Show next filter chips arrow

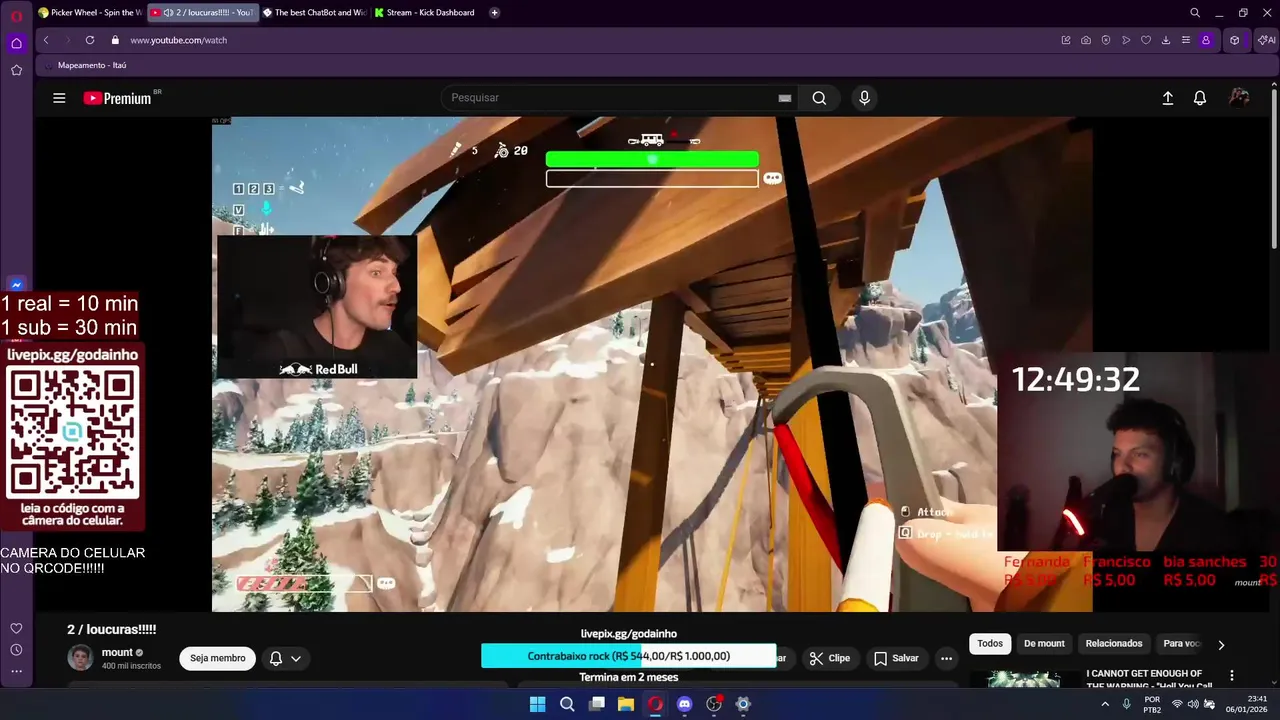coord(1221,645)
